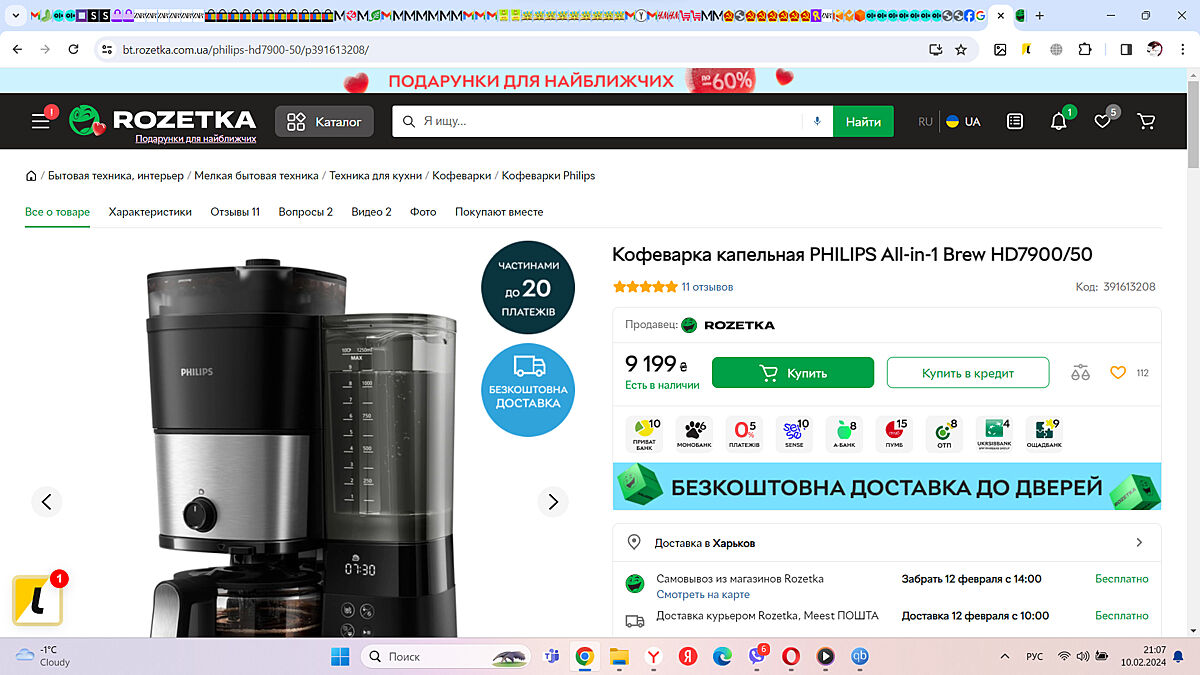Open the notifications bell icon
The image size is (1200, 675).
pos(1058,122)
